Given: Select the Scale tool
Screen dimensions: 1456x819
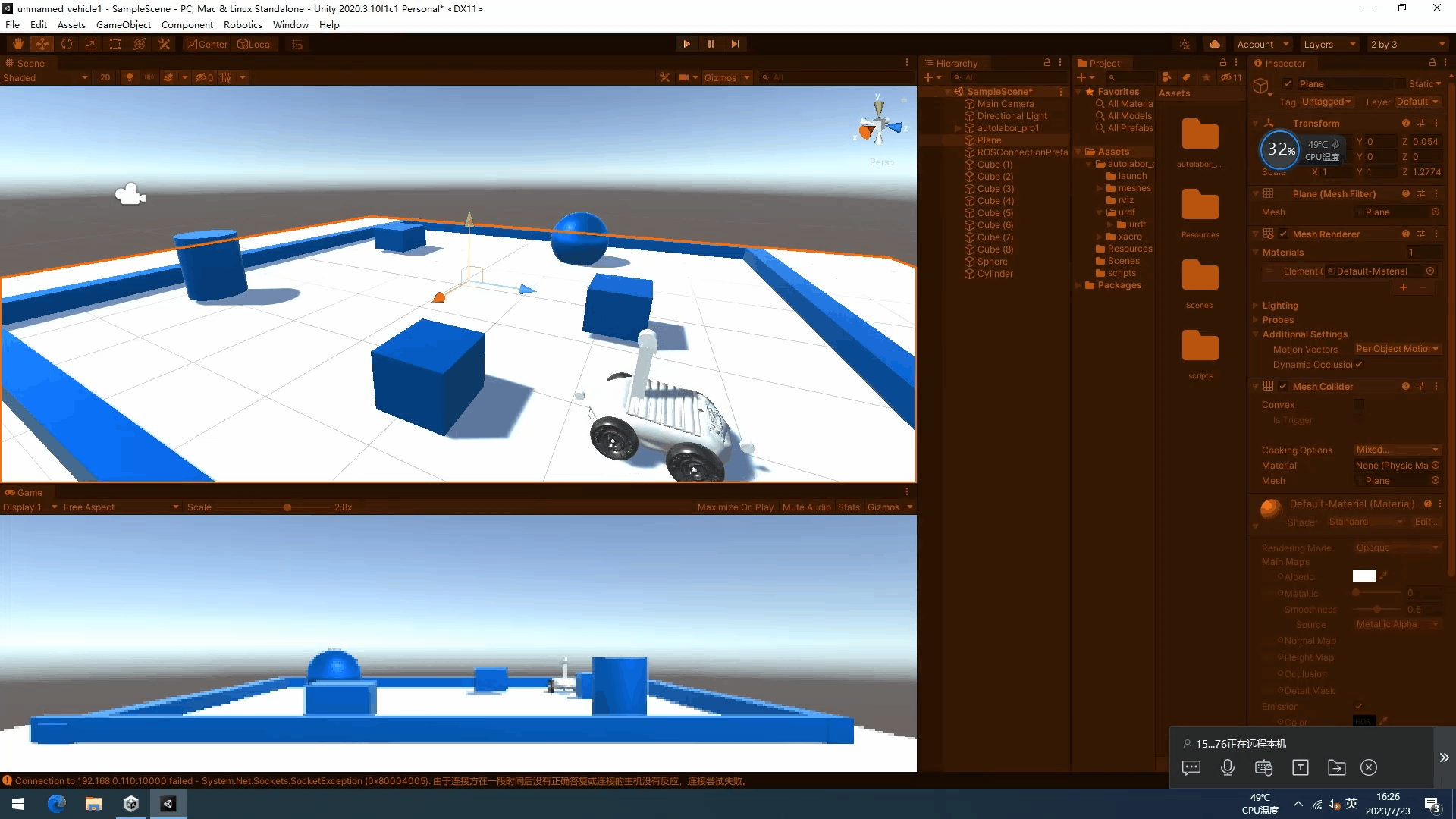Looking at the screenshot, I should click(91, 44).
